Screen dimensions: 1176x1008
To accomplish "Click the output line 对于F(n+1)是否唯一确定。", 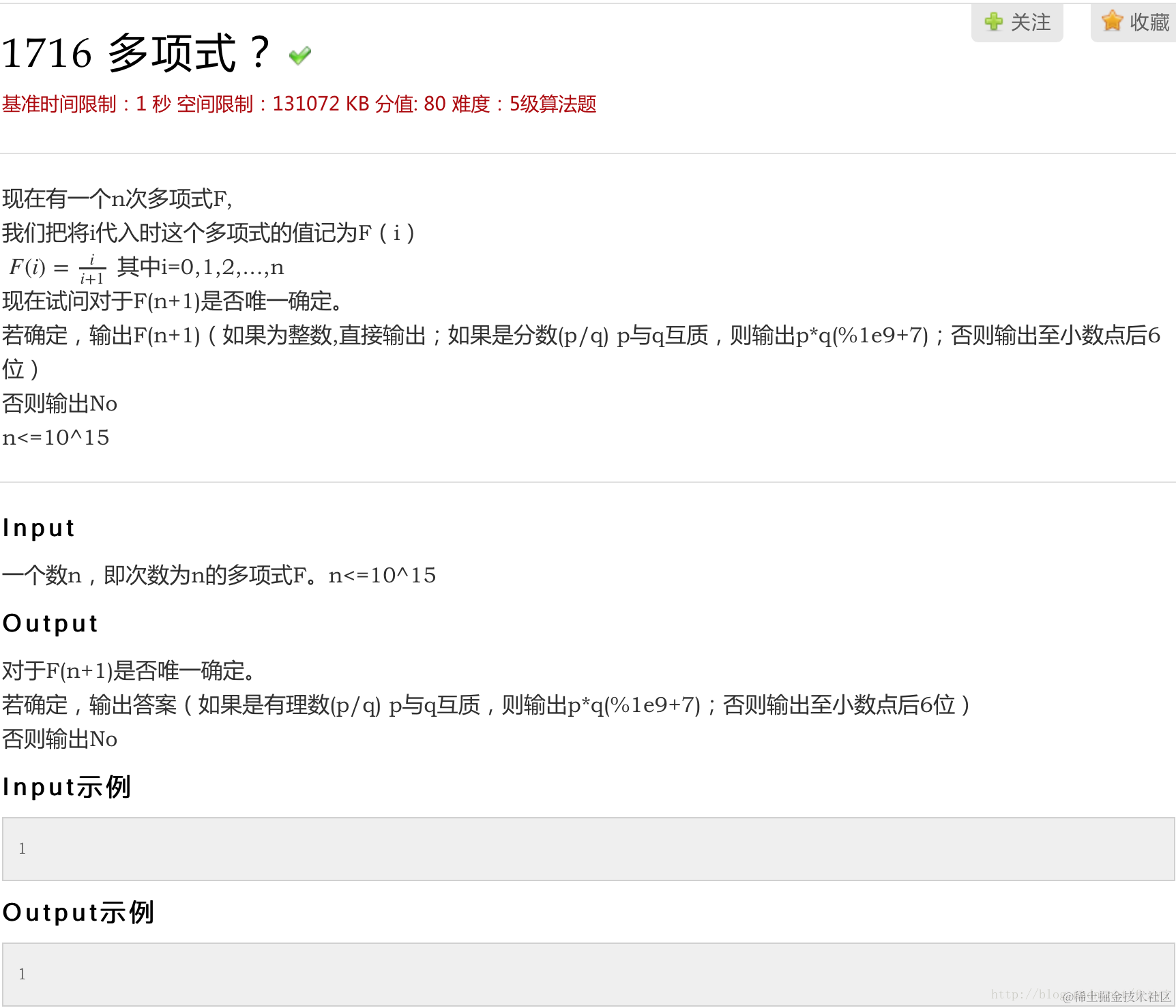I will tap(129, 671).
